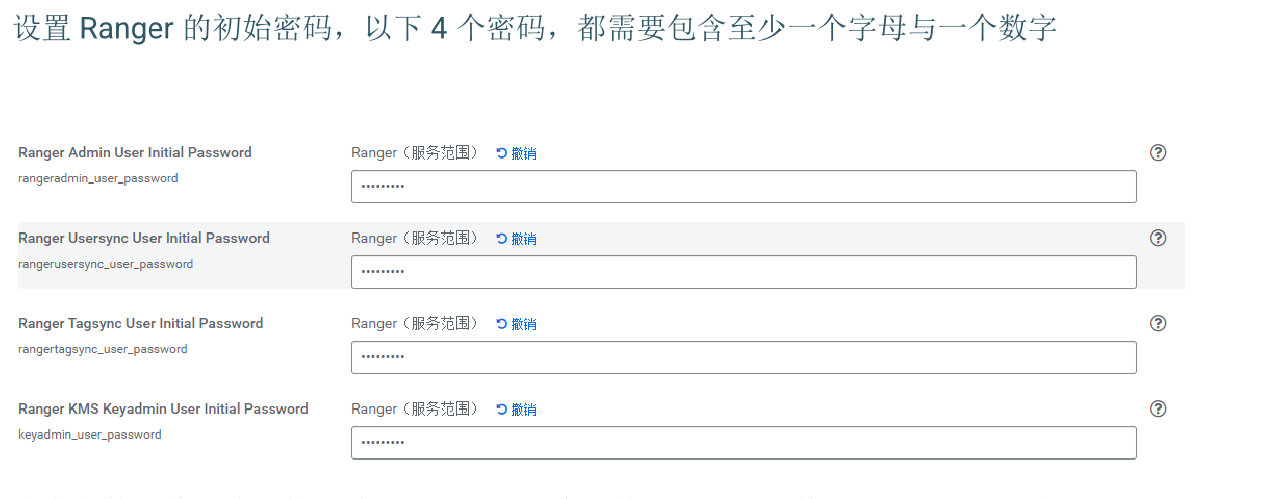The width and height of the screenshot is (1279, 499).
Task: Revert the Ranger Tagsync User Initial Password
Action: [x=516, y=324]
